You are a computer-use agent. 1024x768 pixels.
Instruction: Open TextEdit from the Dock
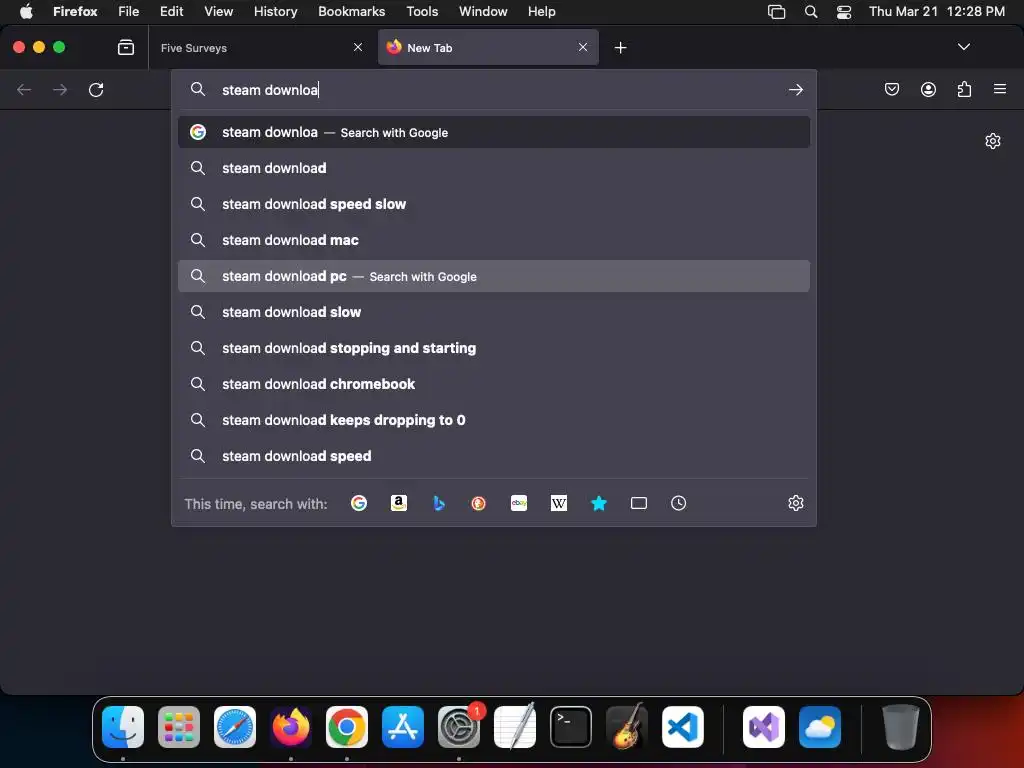click(515, 727)
